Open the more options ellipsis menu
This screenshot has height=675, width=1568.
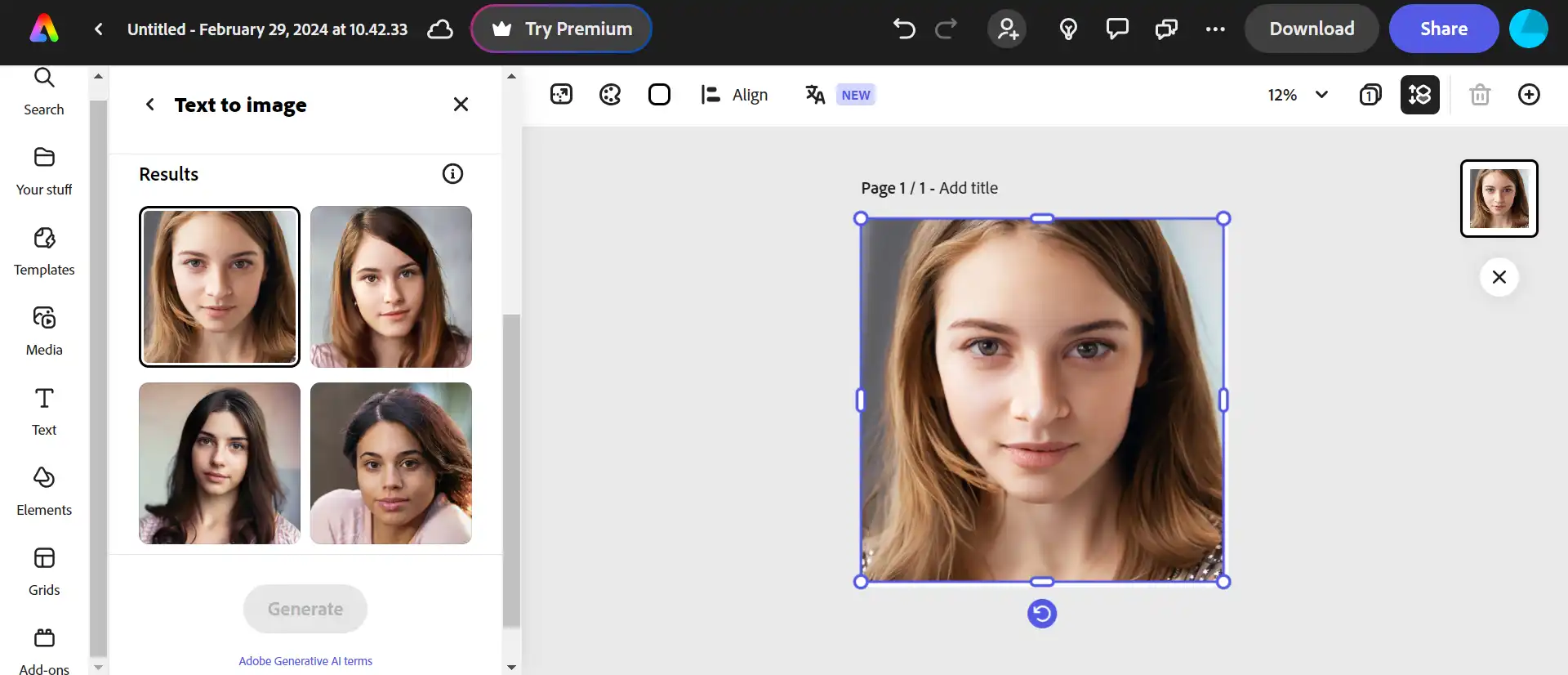click(x=1214, y=29)
